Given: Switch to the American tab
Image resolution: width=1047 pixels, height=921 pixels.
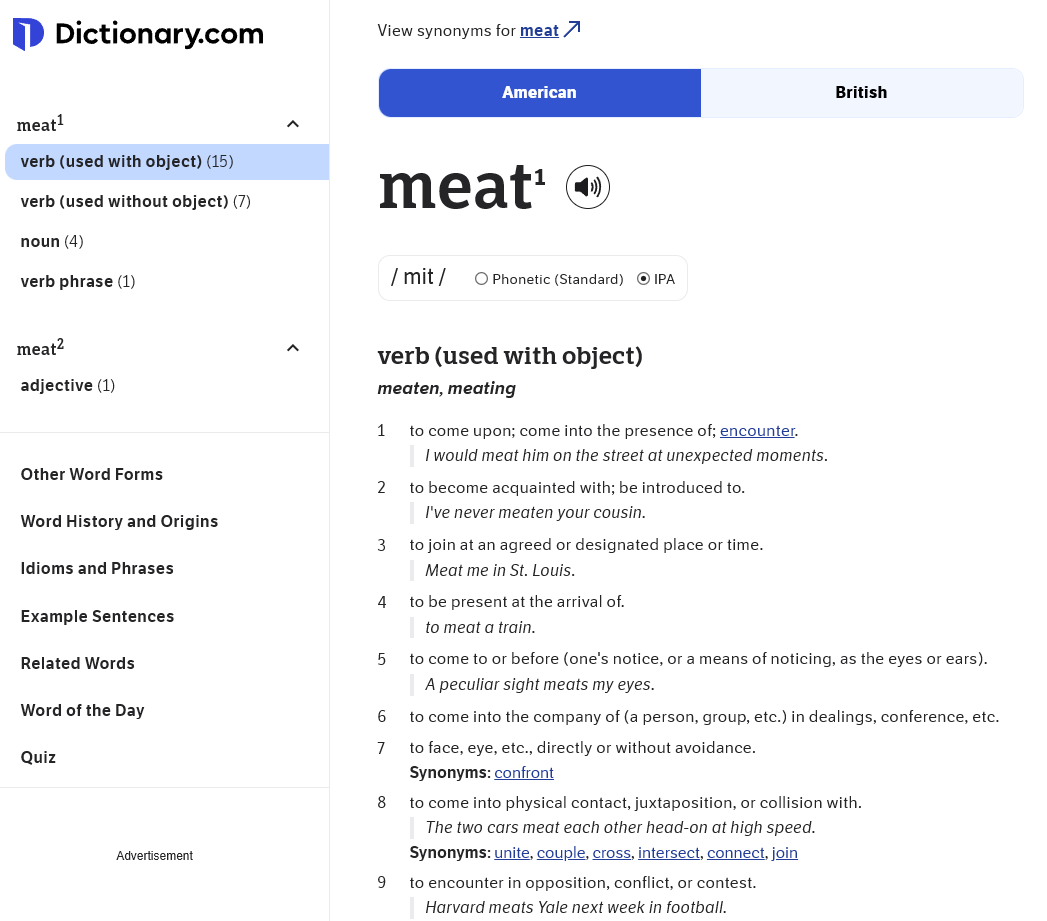Looking at the screenshot, I should pyautogui.click(x=539, y=93).
